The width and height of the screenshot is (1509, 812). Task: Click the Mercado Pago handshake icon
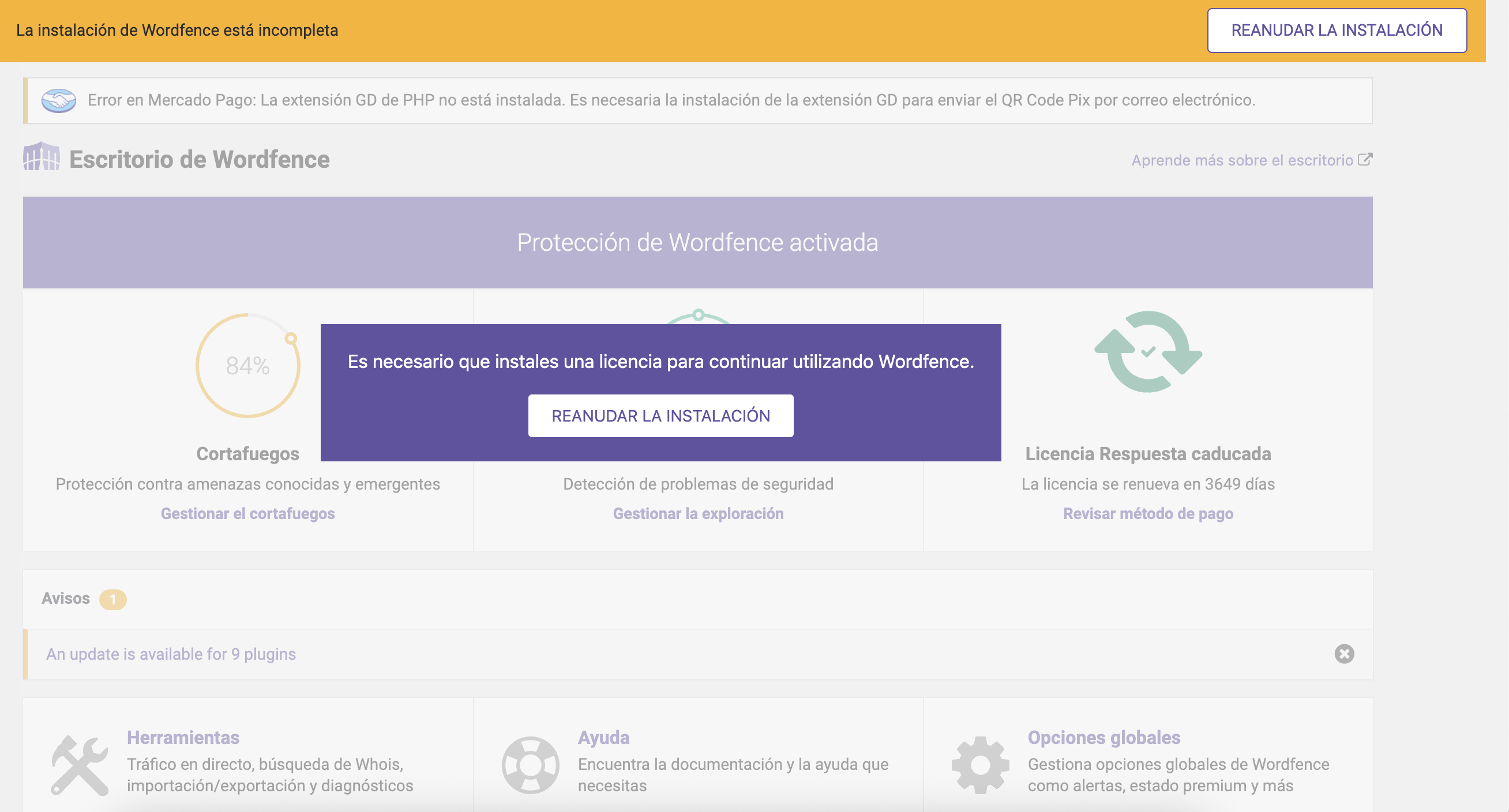59,100
